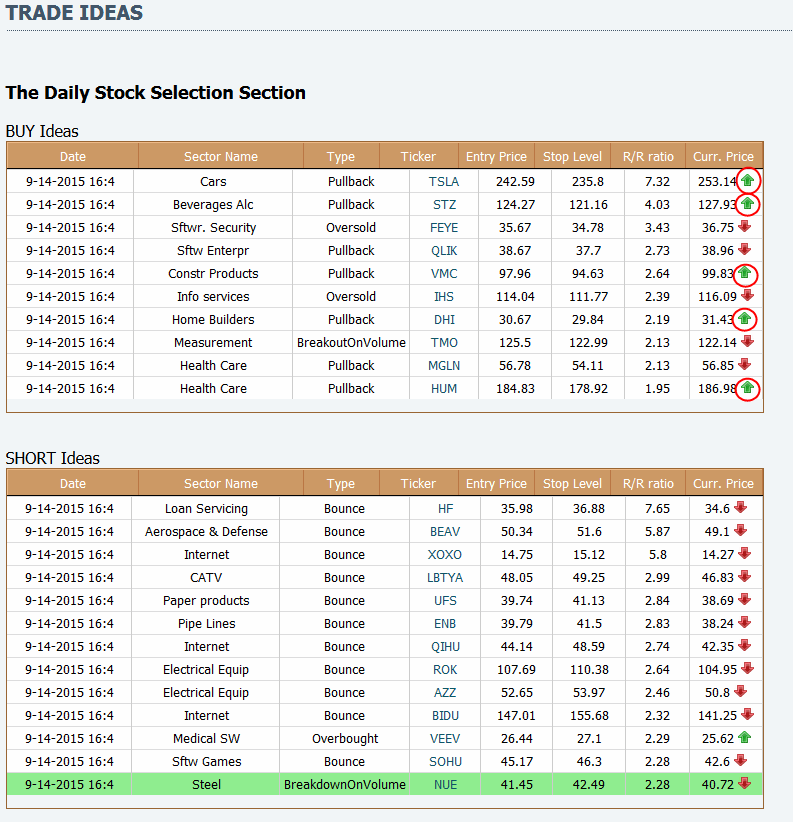Click the BUY Ideas R/R ratio header
The image size is (793, 822).
[648, 156]
